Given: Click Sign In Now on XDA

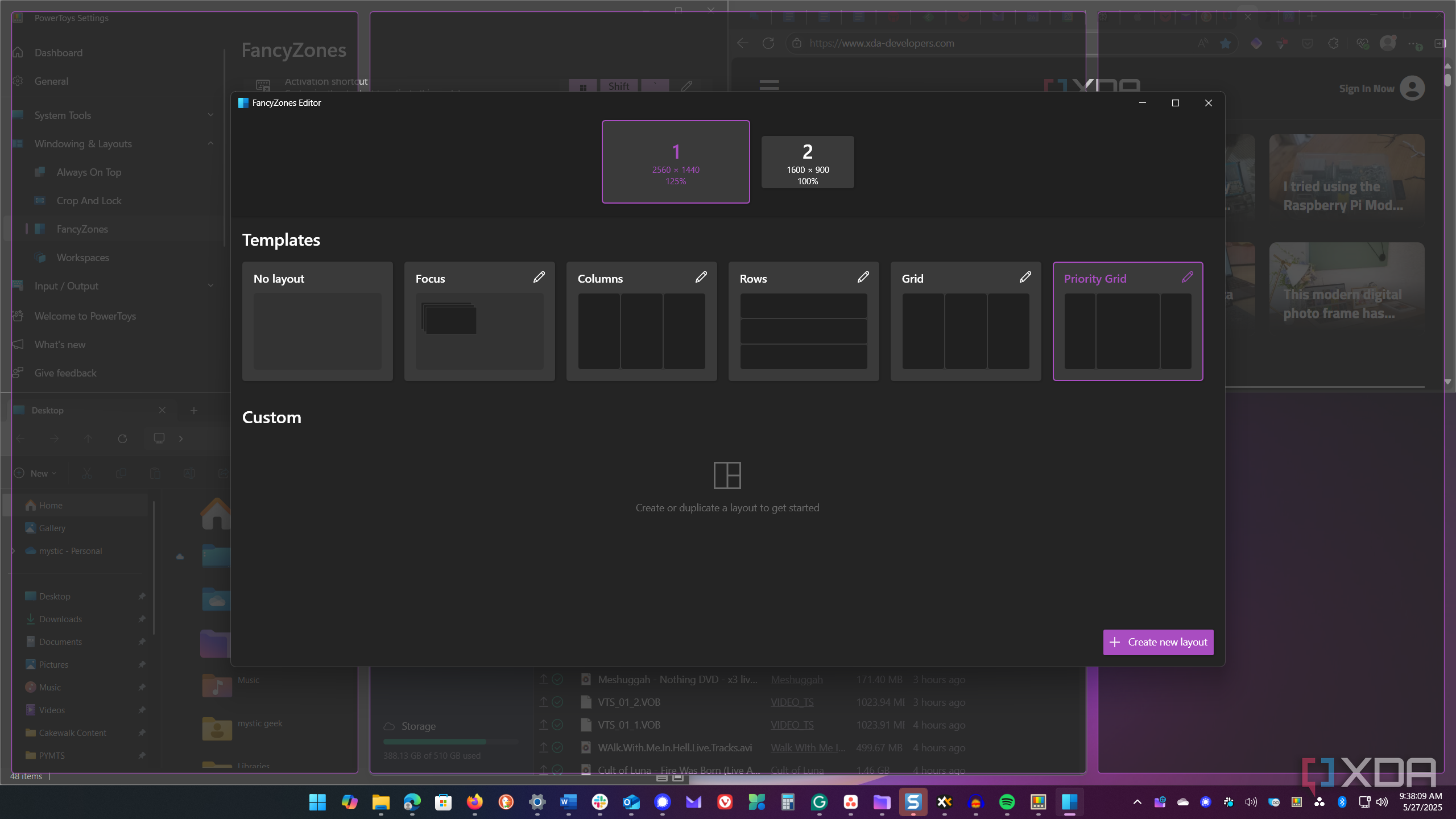Looking at the screenshot, I should pyautogui.click(x=1366, y=89).
